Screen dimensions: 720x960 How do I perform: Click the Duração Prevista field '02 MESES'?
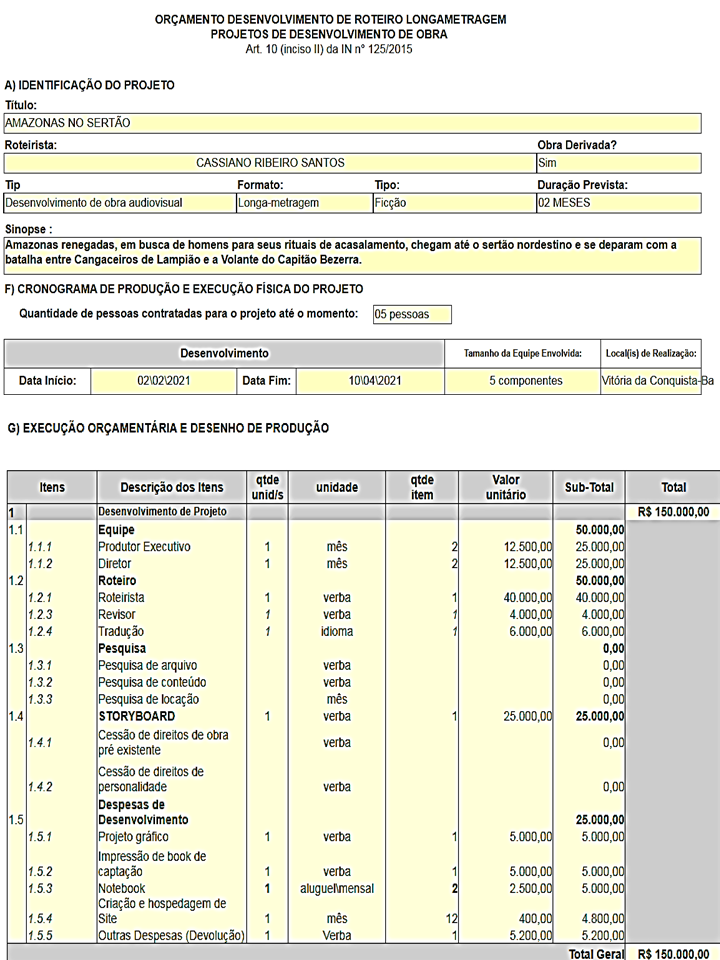pos(619,203)
